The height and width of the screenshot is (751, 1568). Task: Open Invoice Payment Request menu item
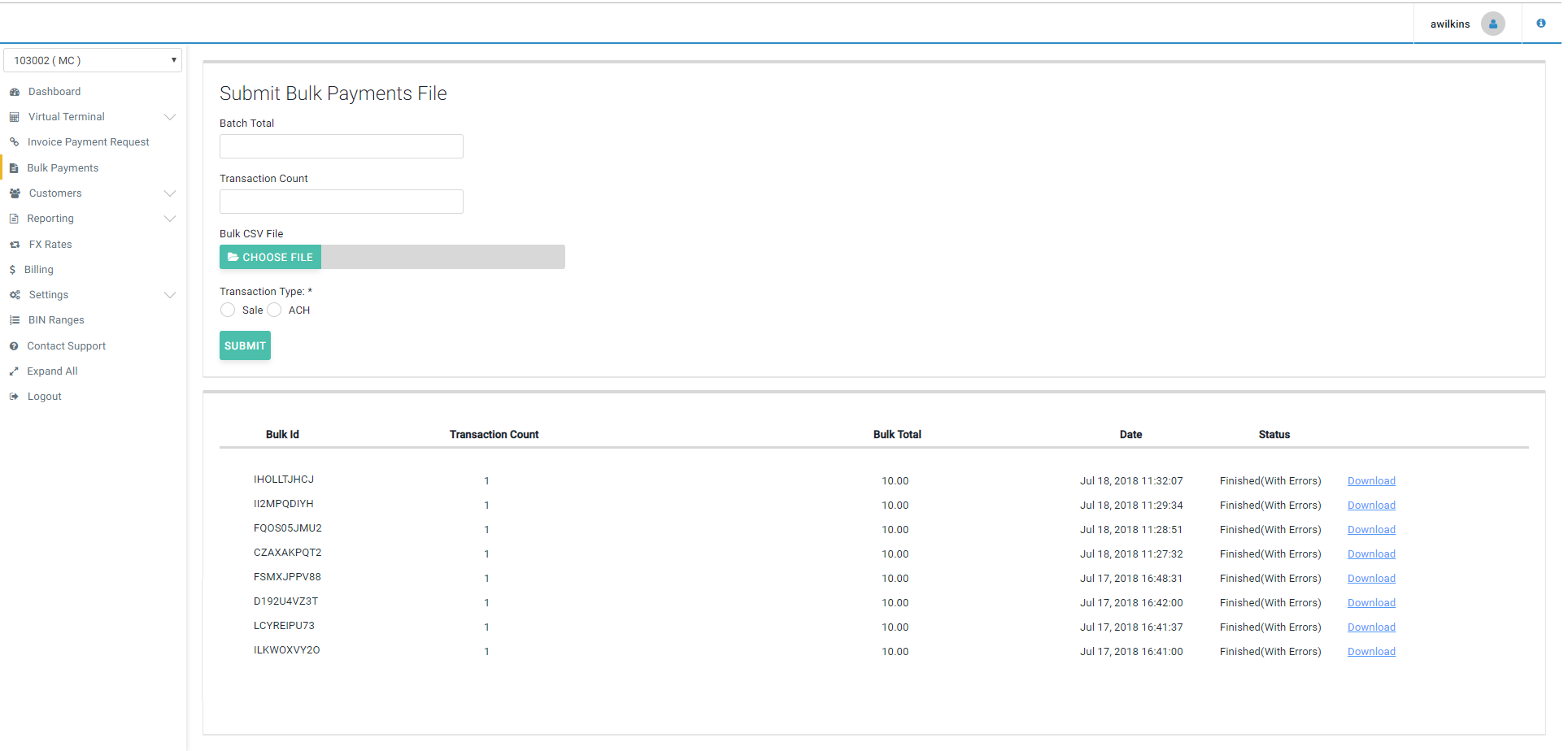click(x=88, y=142)
